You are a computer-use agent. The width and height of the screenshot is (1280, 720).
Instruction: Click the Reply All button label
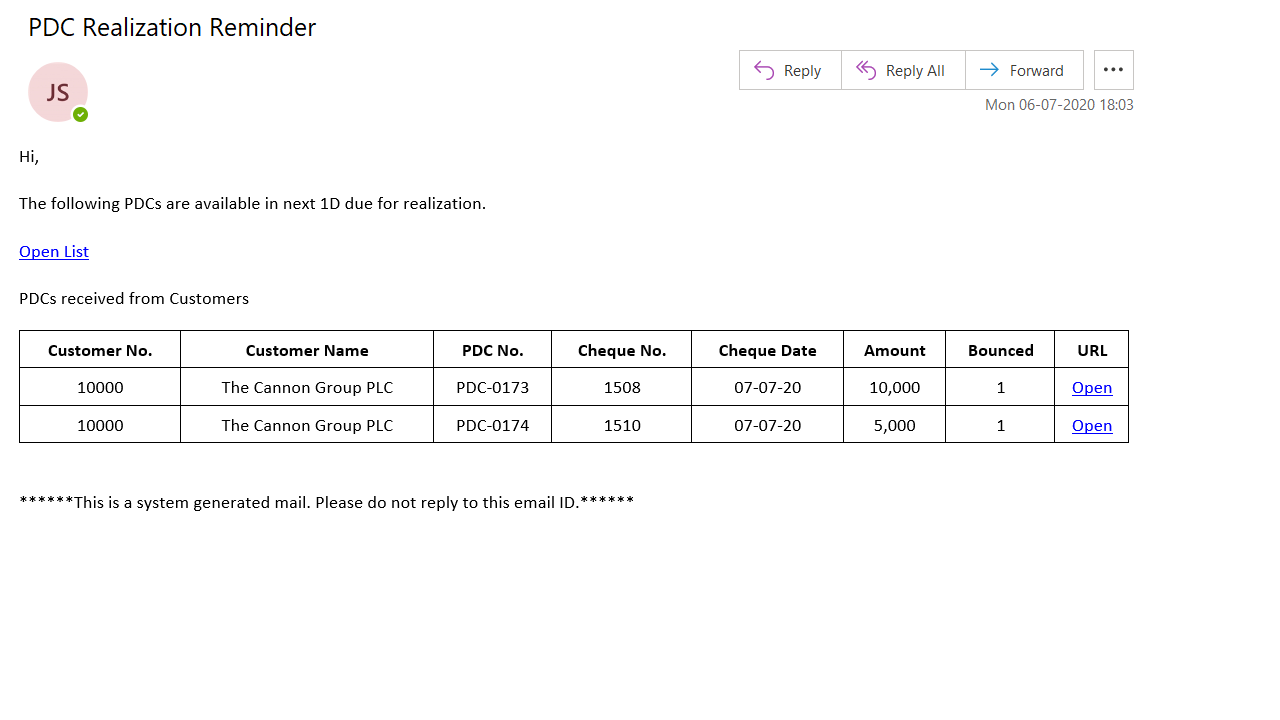click(915, 71)
